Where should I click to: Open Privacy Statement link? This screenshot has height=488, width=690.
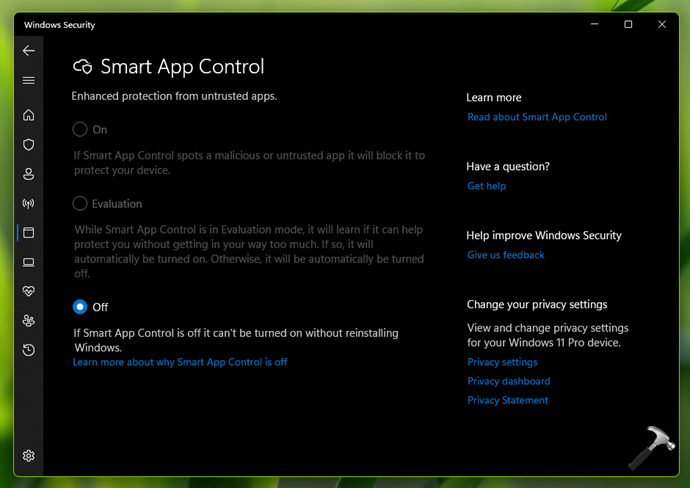[x=507, y=400]
